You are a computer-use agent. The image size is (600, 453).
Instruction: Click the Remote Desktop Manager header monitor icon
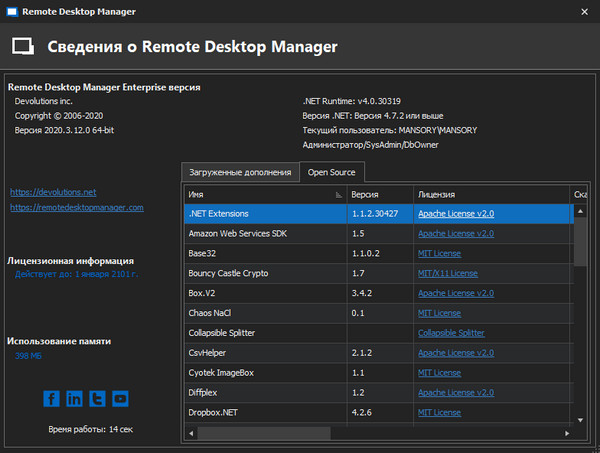pyautogui.click(x=25, y=47)
